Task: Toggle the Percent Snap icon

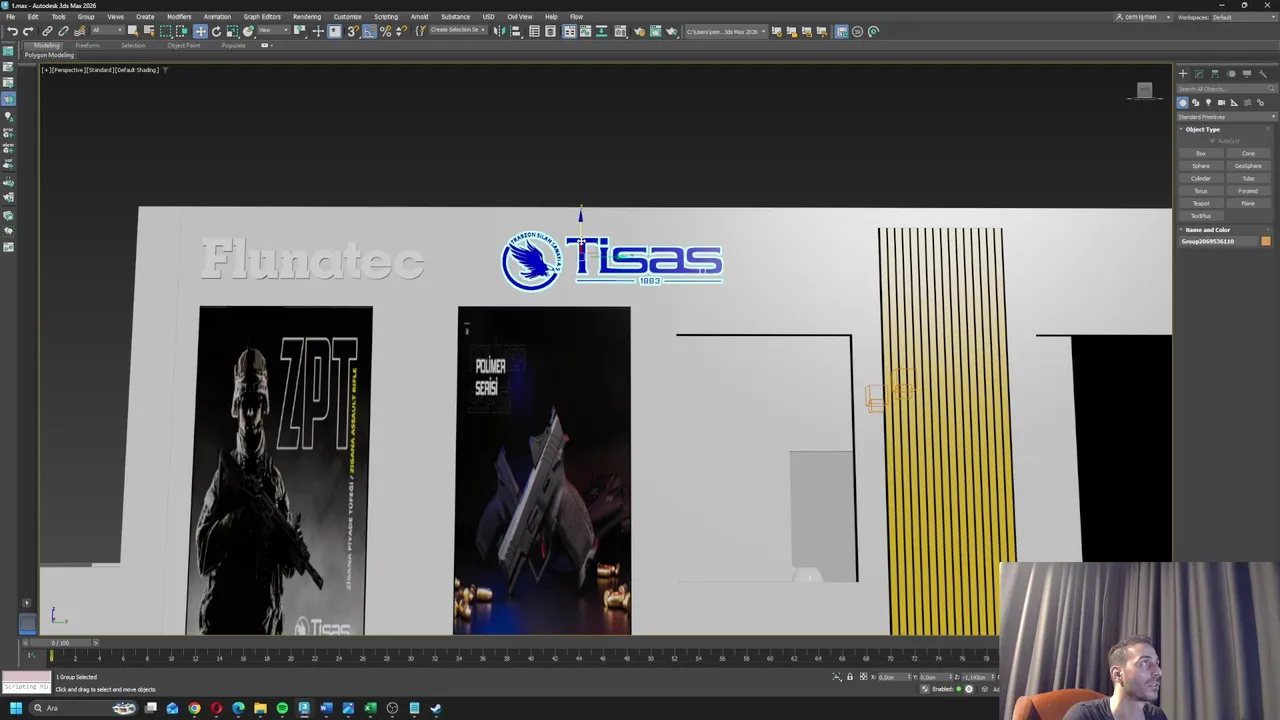Action: pos(385,31)
